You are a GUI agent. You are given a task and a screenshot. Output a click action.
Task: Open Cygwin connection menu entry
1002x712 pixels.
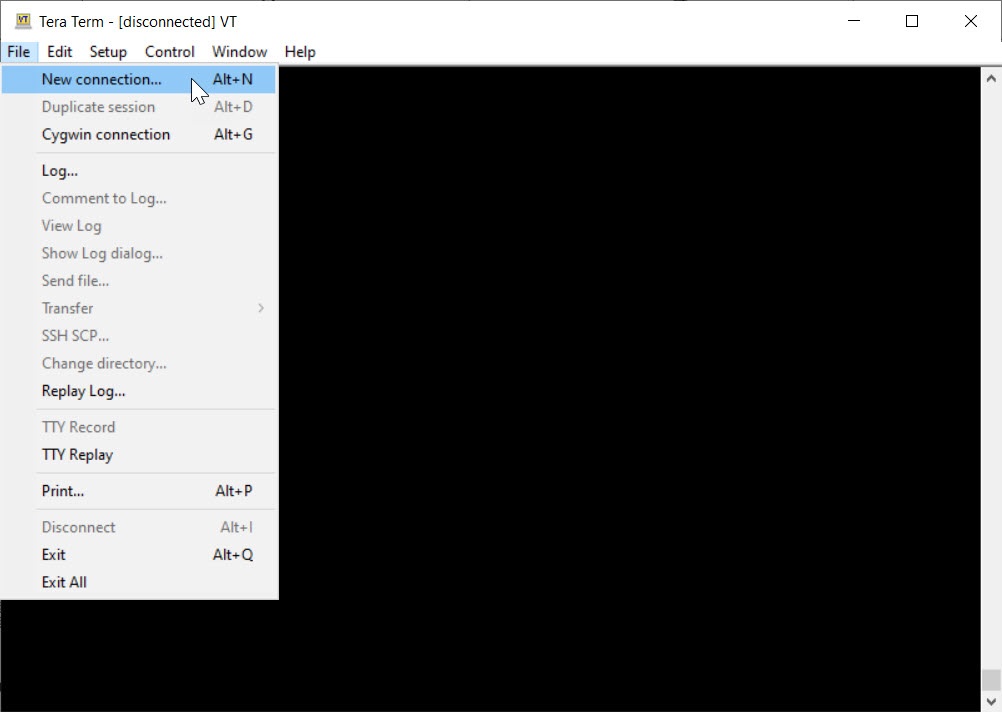(105, 134)
